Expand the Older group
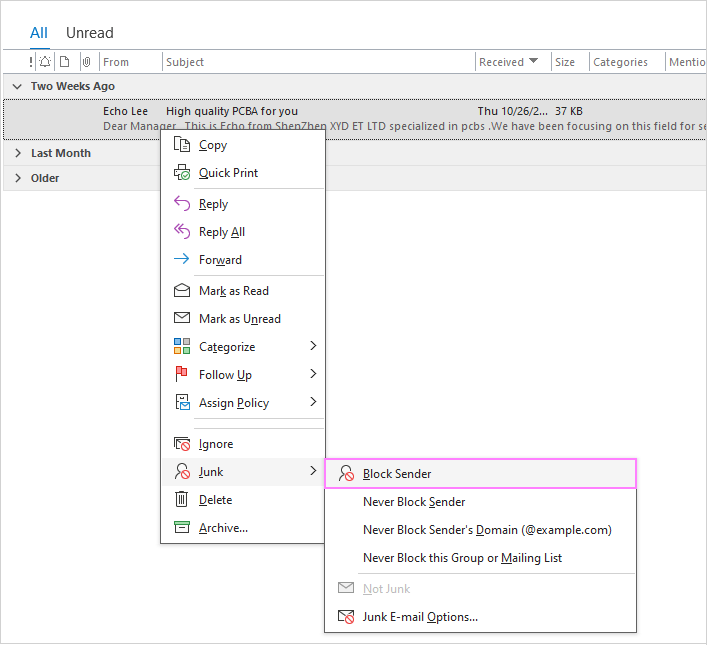 18,178
